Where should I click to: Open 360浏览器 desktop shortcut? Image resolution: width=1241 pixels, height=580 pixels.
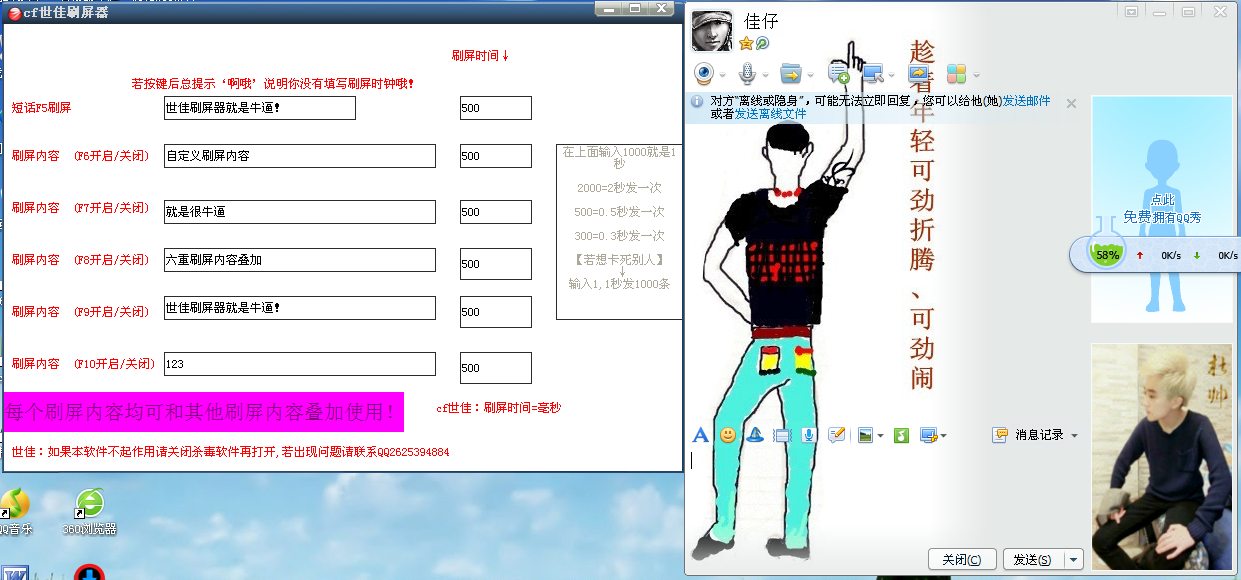(x=90, y=511)
